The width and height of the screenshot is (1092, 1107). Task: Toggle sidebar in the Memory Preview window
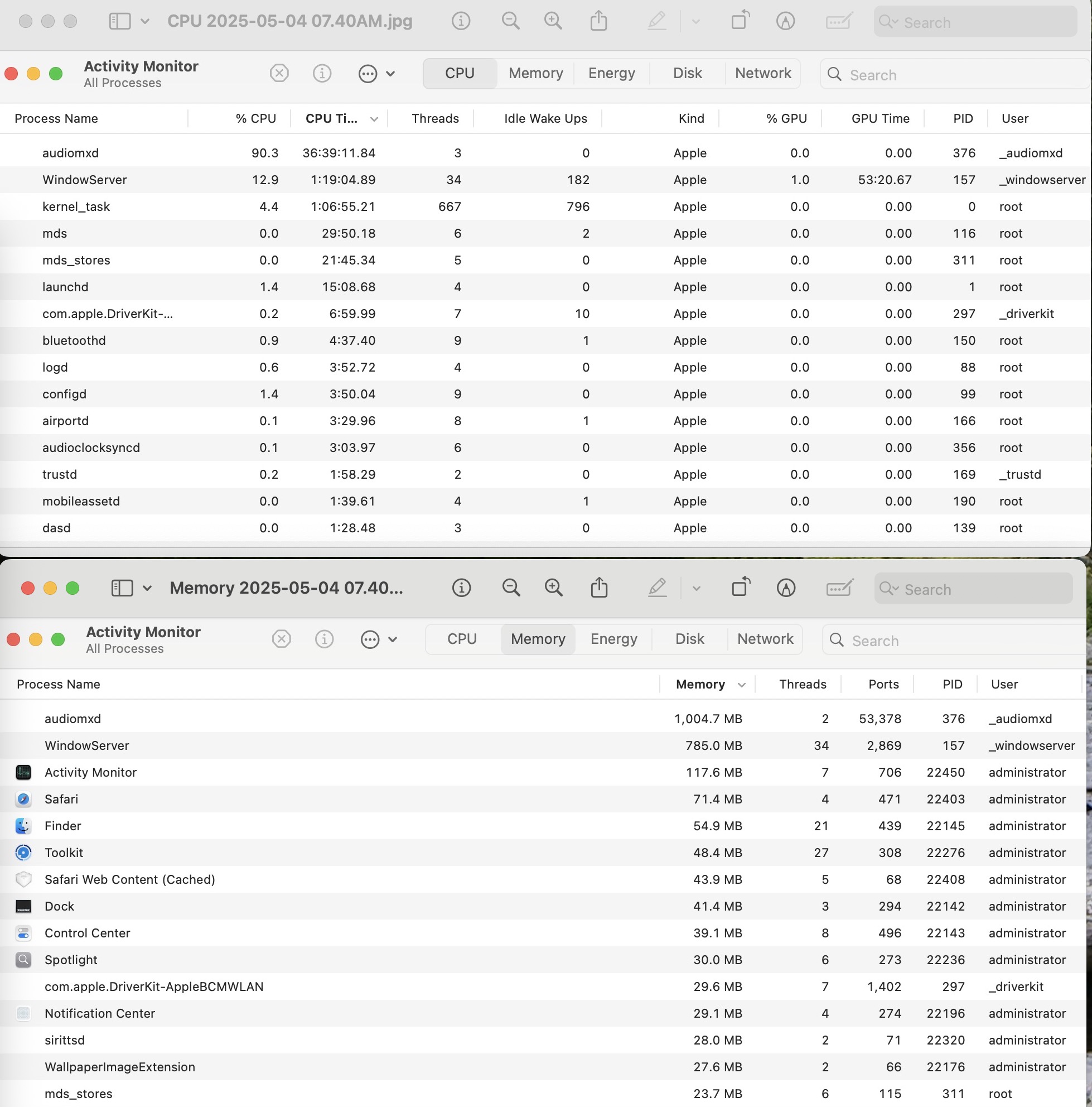point(122,589)
